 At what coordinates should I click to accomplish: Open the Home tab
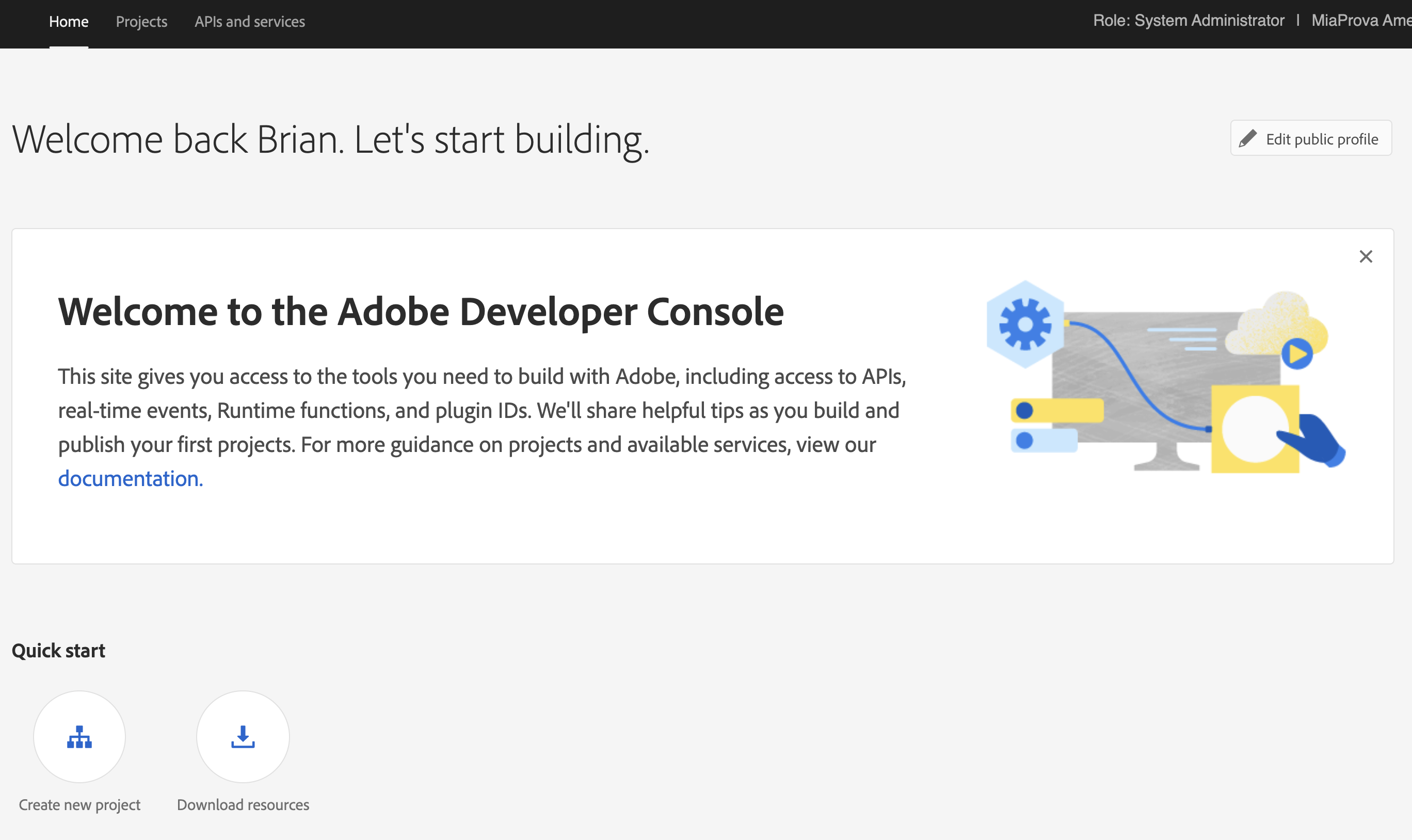click(69, 22)
